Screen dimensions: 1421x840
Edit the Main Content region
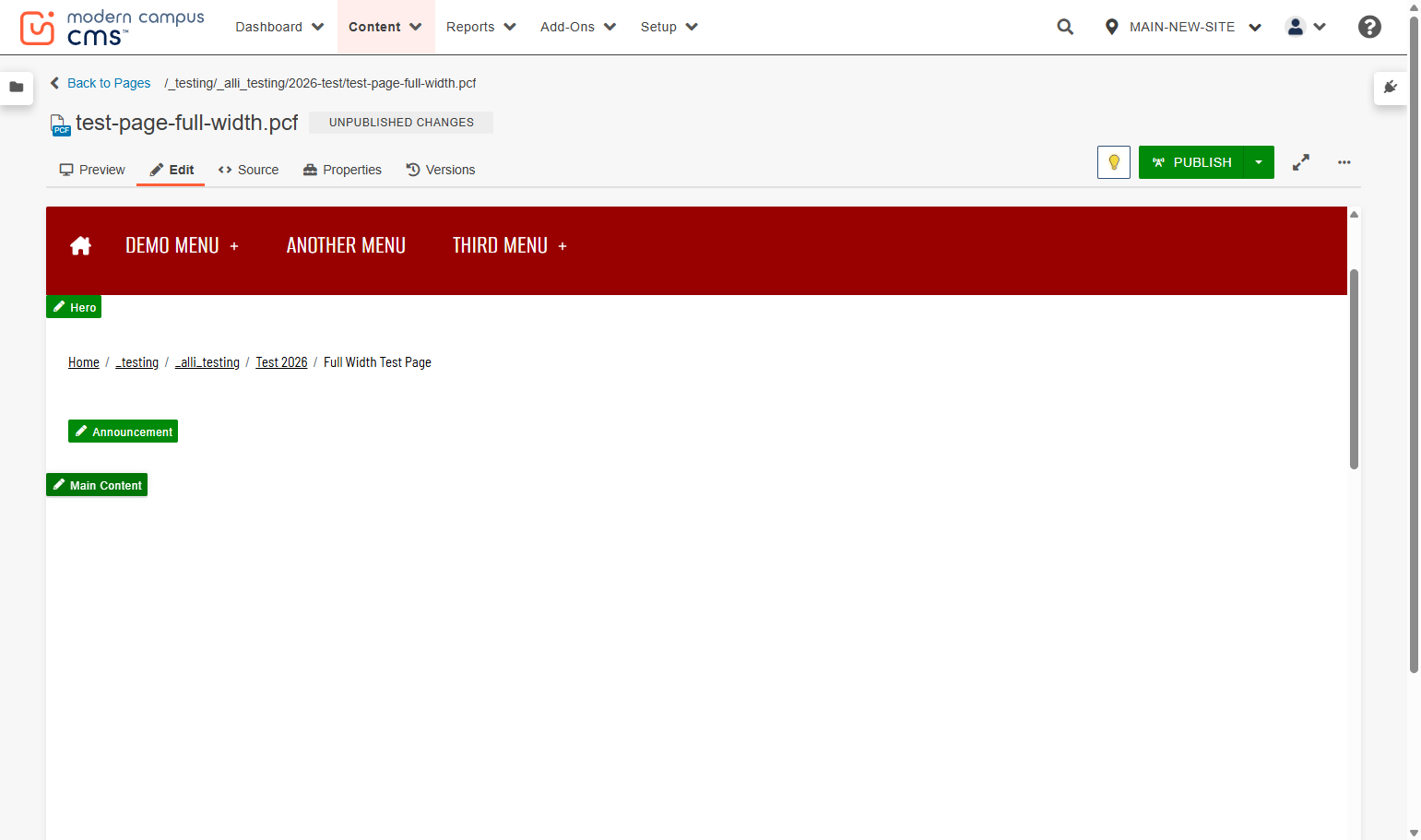(x=97, y=485)
